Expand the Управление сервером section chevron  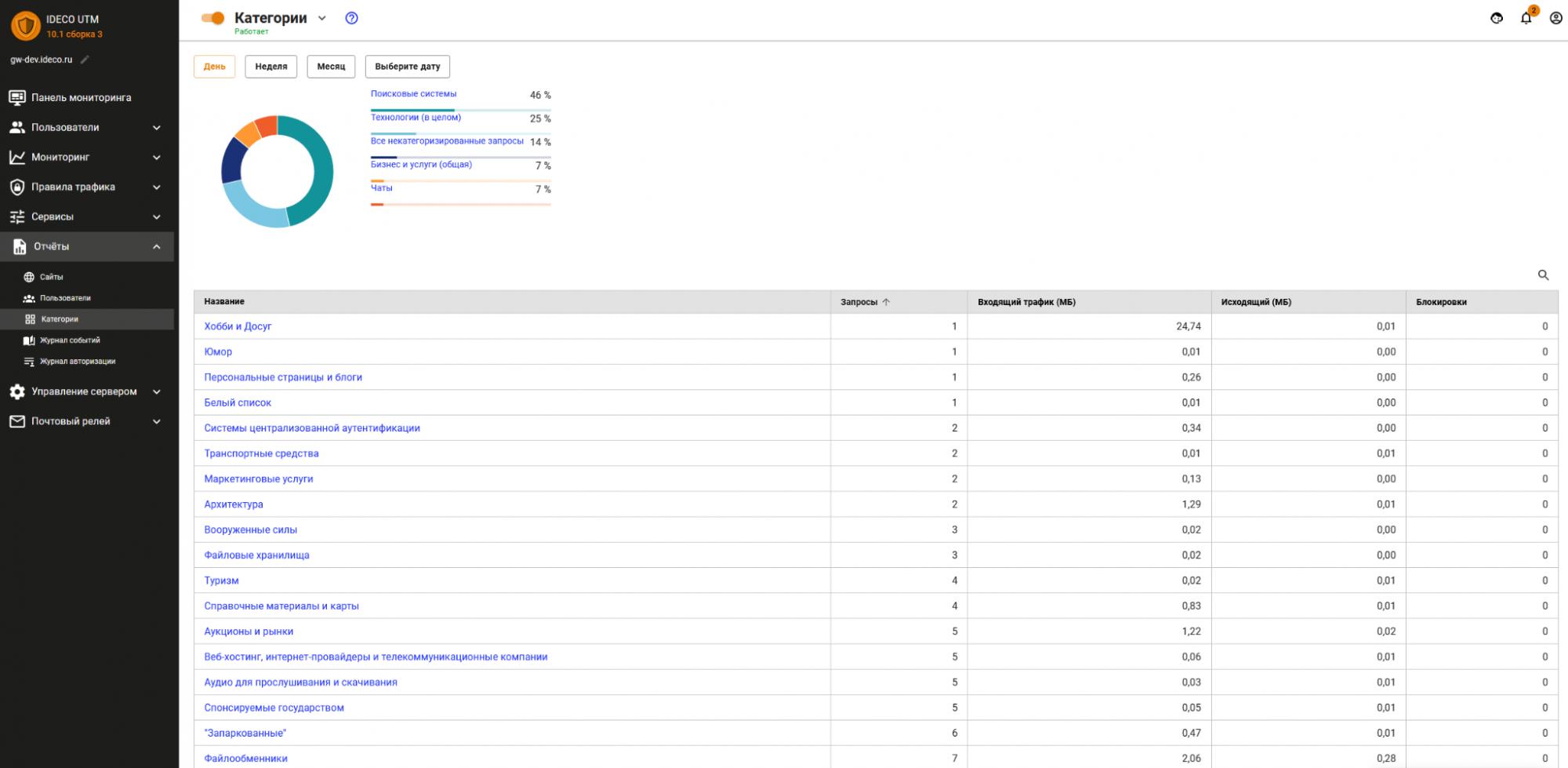pyautogui.click(x=157, y=391)
